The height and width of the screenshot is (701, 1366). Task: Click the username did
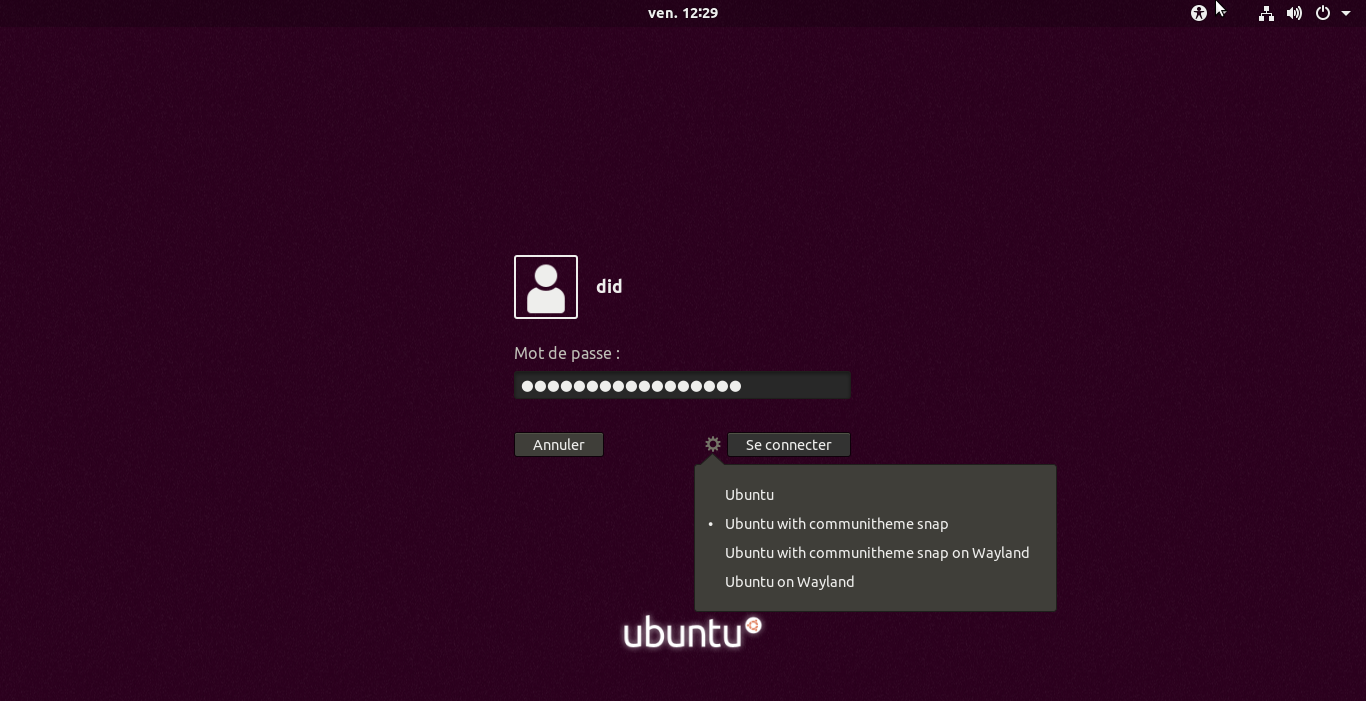[x=609, y=287]
